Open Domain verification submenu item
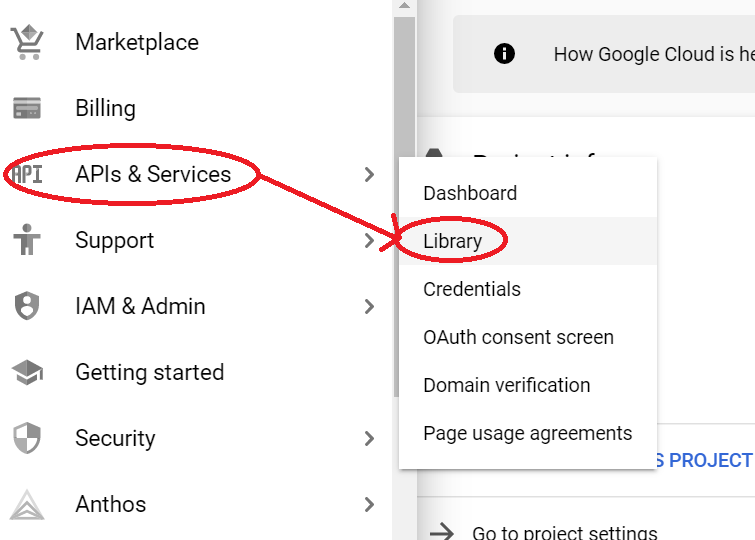Viewport: 755px width, 540px height. click(x=528, y=385)
